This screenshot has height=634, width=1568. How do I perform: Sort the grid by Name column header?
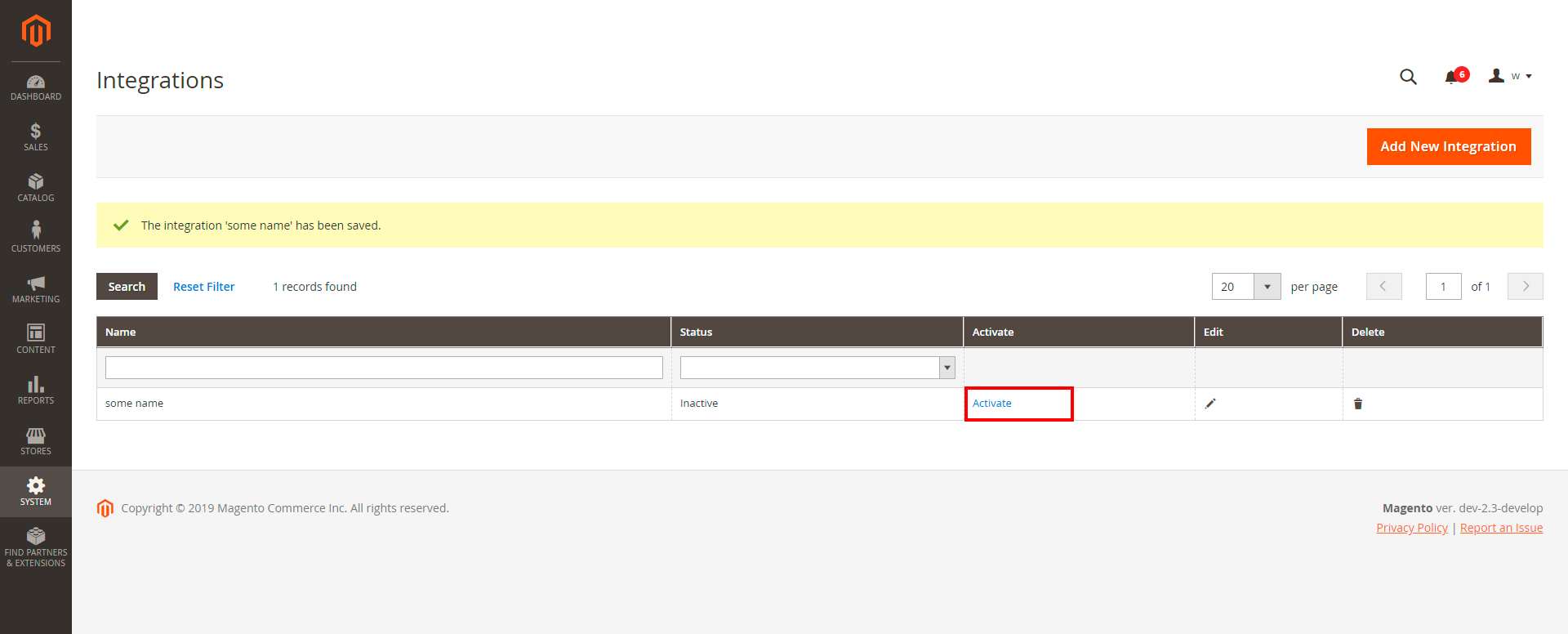(x=121, y=333)
